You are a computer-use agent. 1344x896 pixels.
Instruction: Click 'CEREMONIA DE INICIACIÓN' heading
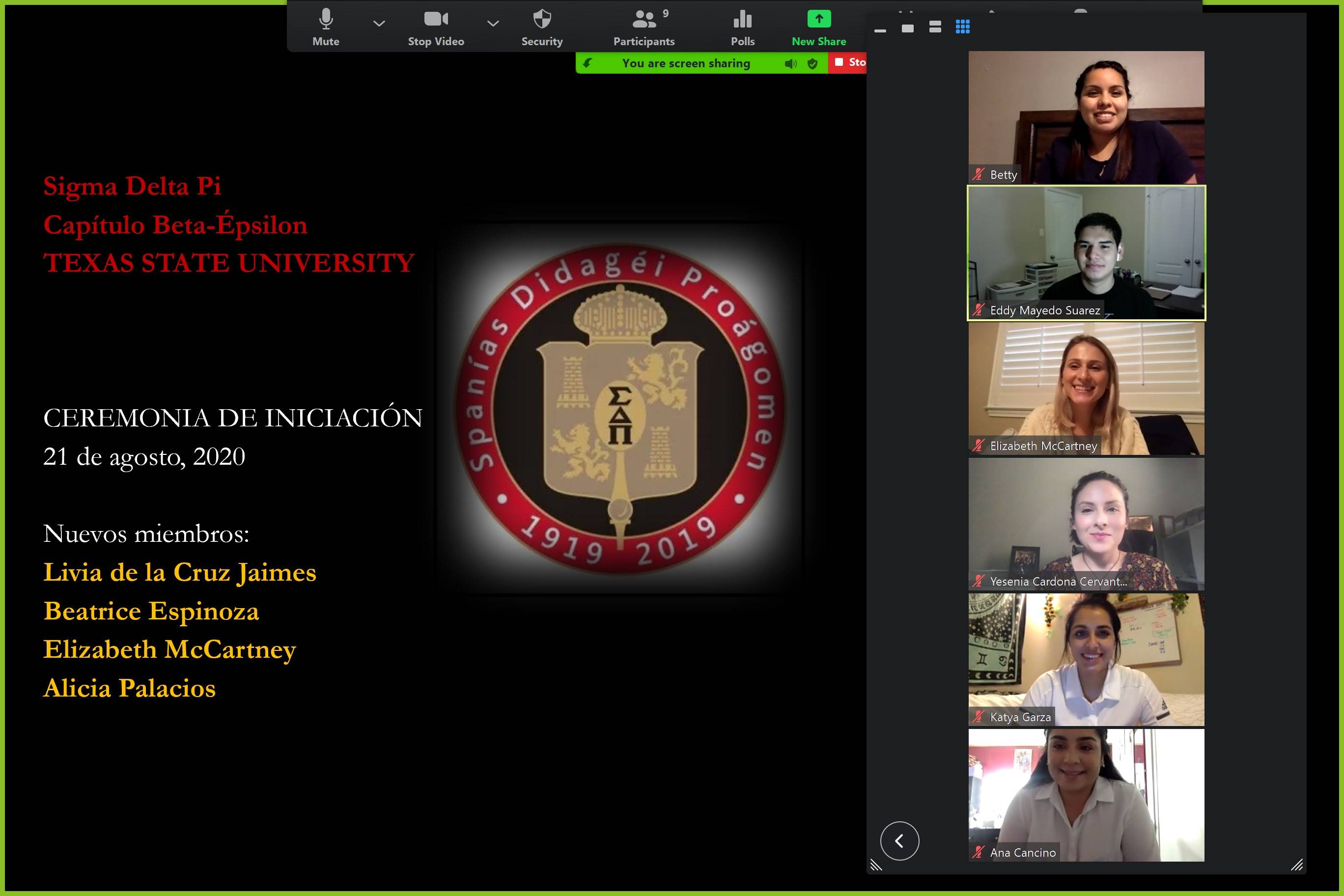coord(232,417)
